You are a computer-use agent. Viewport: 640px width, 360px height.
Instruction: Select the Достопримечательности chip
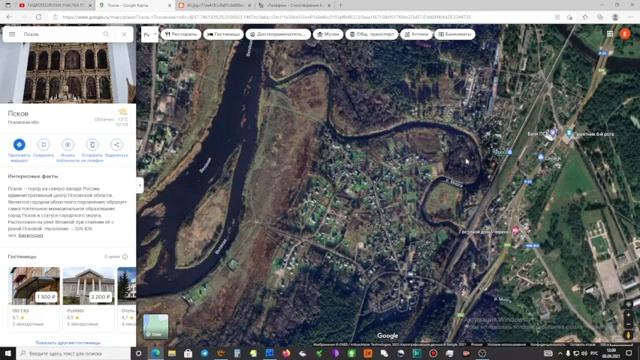click(278, 34)
